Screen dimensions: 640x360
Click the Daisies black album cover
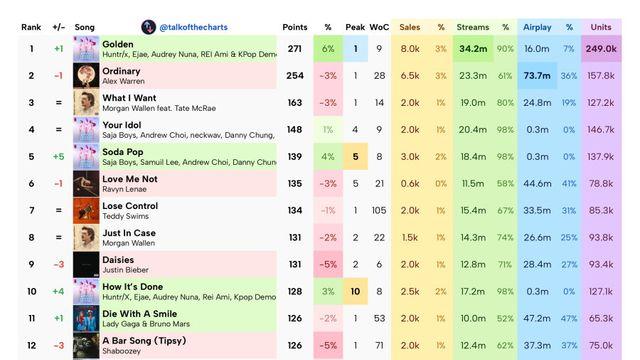click(x=86, y=264)
